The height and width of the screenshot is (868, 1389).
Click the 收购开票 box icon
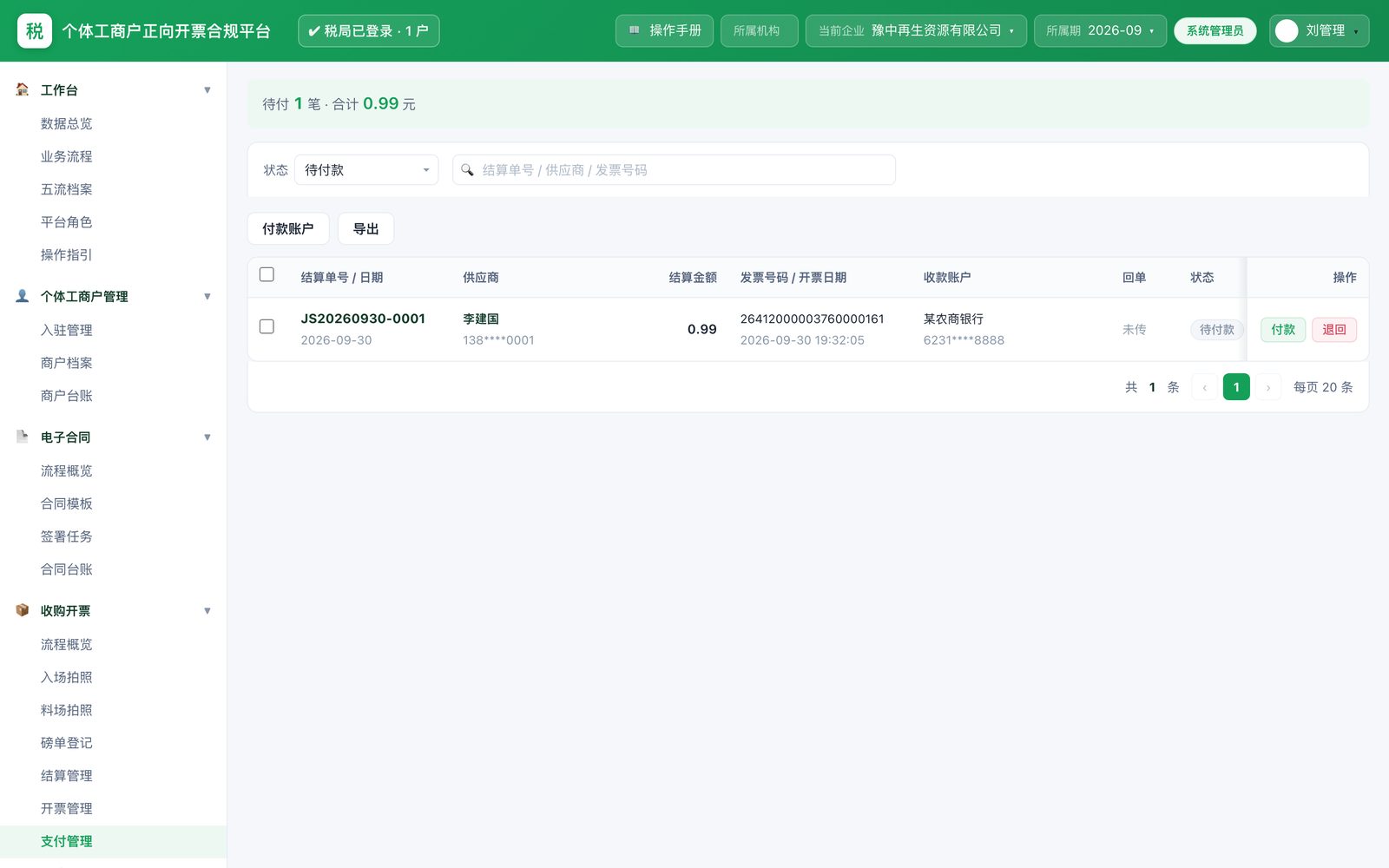tap(23, 610)
